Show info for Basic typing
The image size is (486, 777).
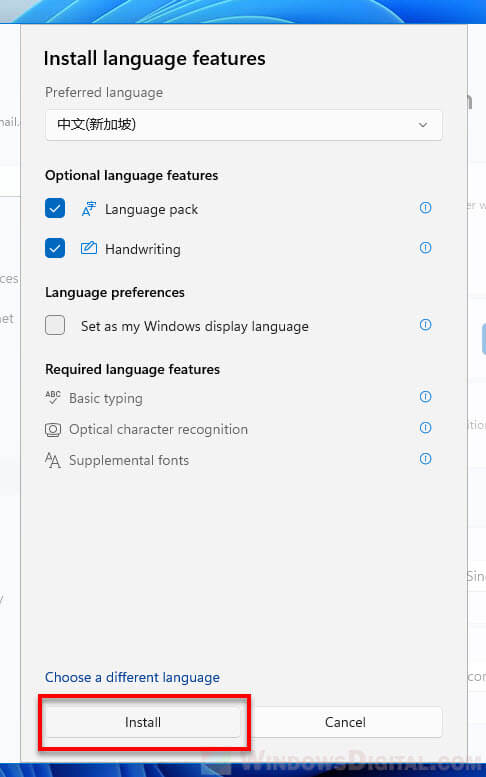click(x=425, y=396)
